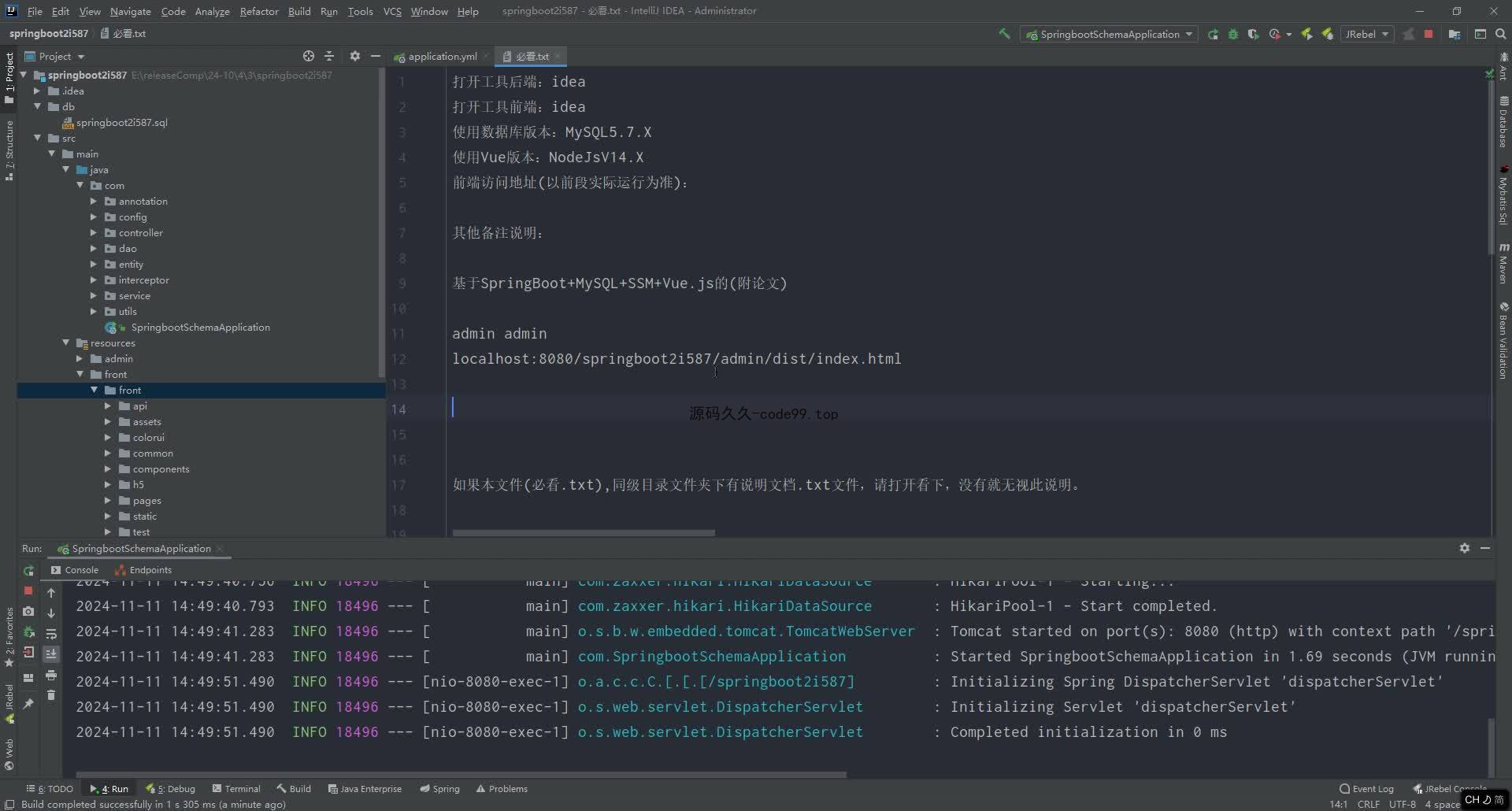
Task: Open the Problems tool window
Action: (x=502, y=788)
